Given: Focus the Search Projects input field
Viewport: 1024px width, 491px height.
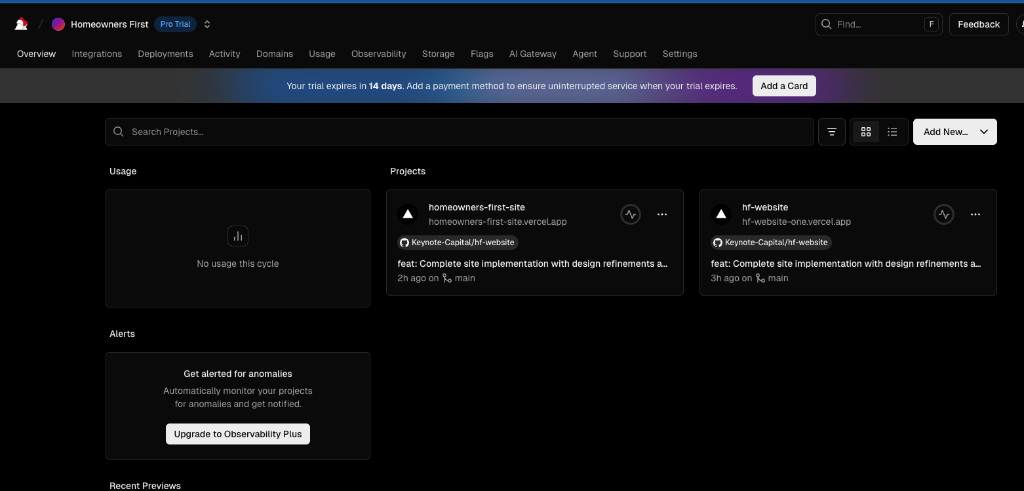Looking at the screenshot, I should point(460,132).
